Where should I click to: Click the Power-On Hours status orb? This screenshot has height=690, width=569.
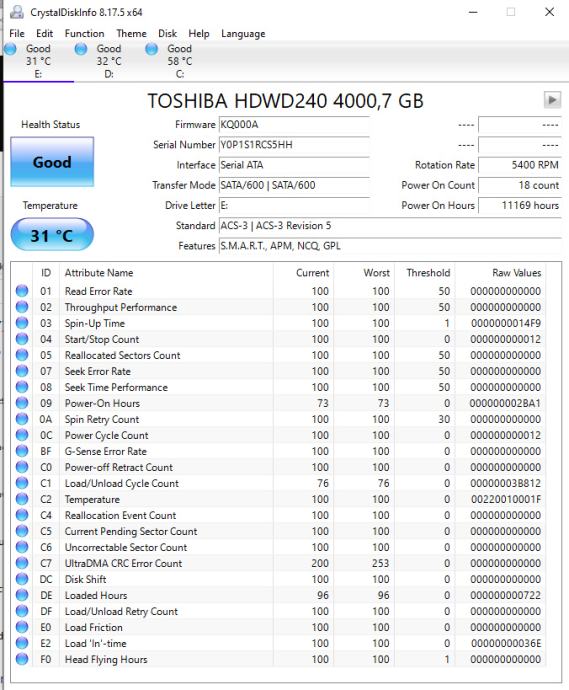coord(22,403)
